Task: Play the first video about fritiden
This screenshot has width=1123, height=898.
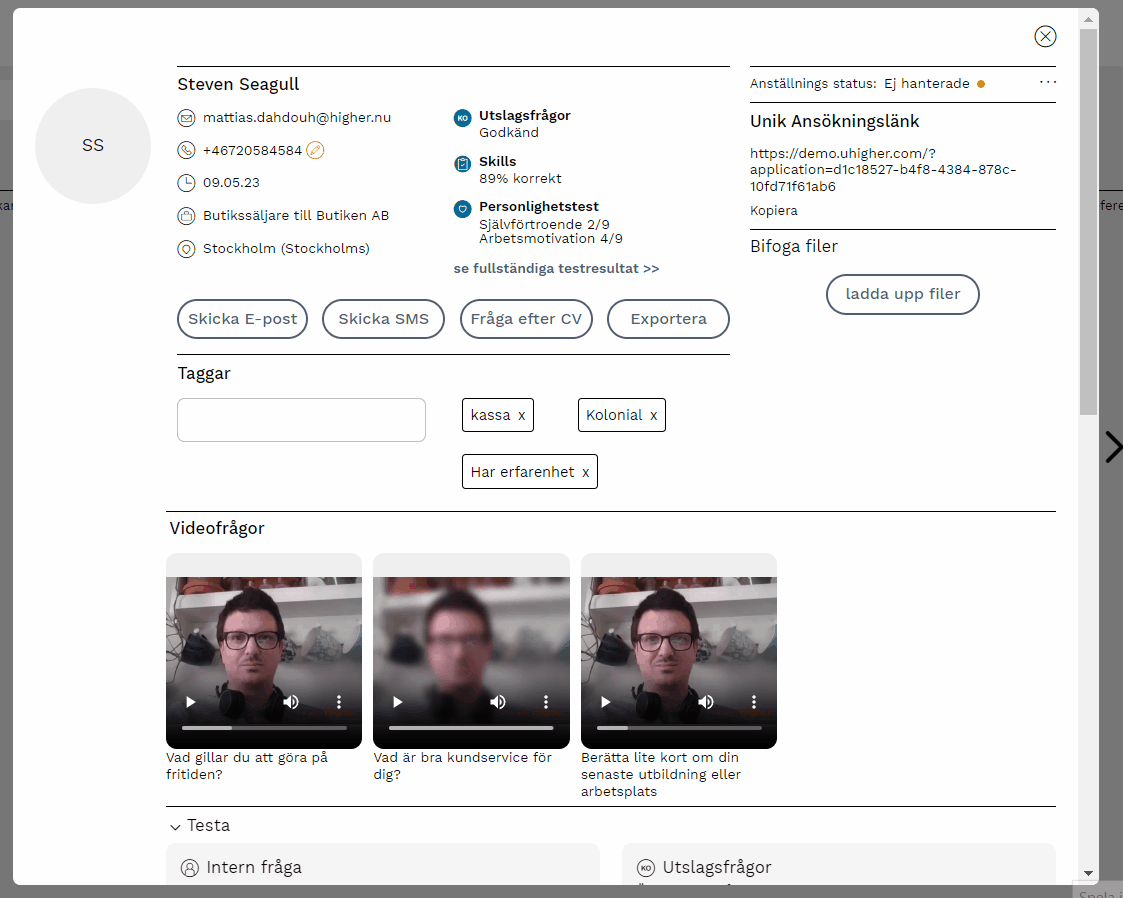Action: point(191,702)
